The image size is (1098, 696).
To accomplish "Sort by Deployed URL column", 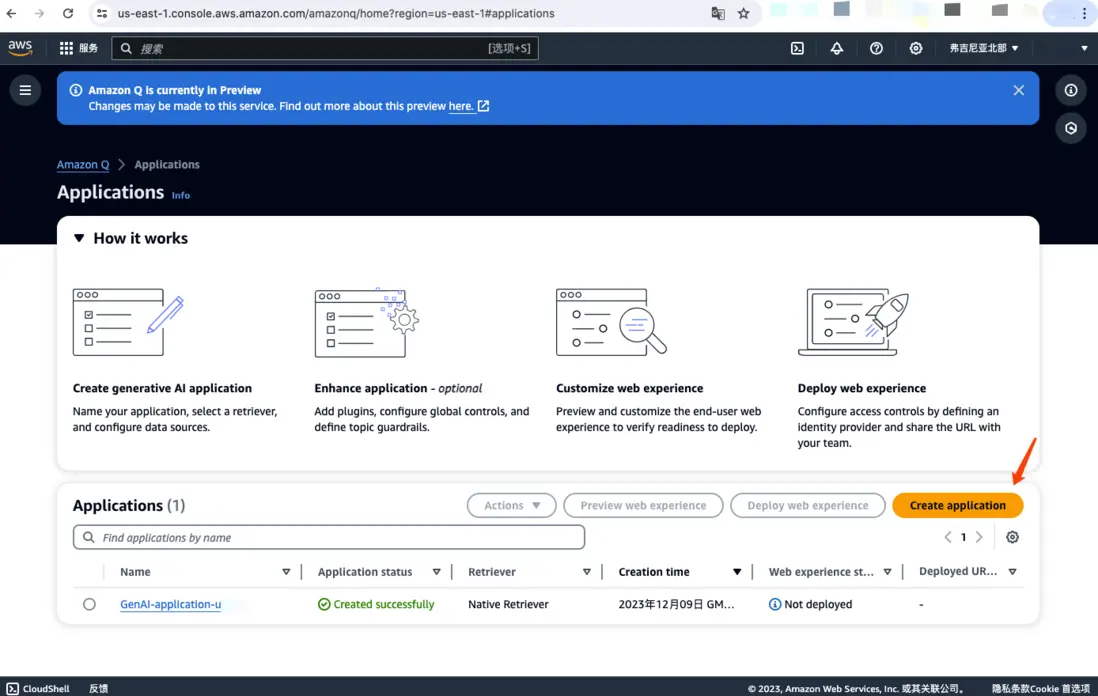I will (x=1013, y=572).
